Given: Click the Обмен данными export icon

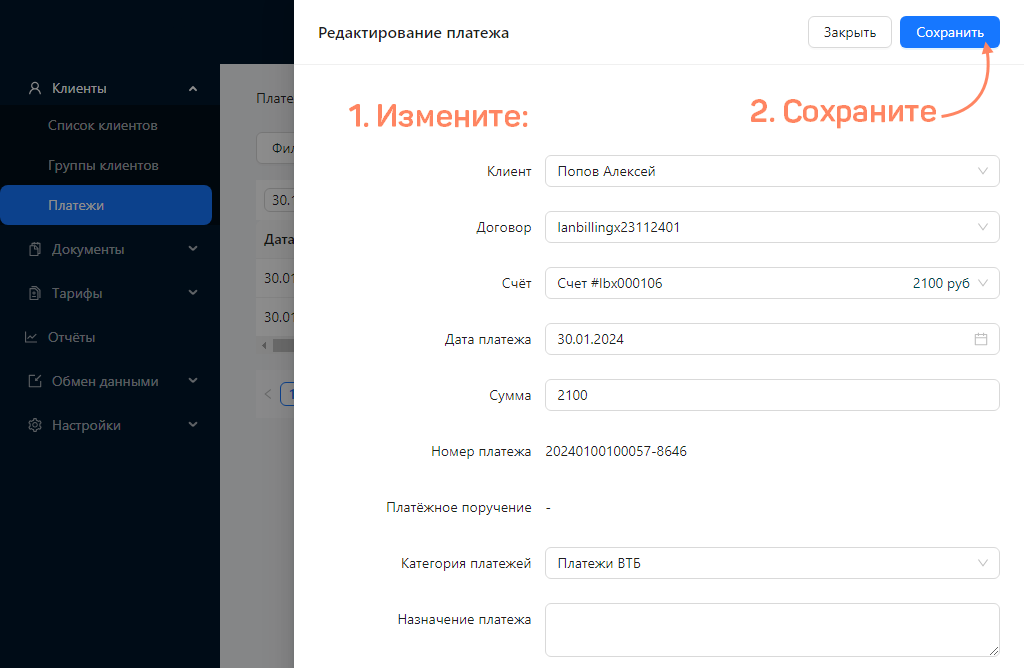Looking at the screenshot, I should (x=35, y=381).
